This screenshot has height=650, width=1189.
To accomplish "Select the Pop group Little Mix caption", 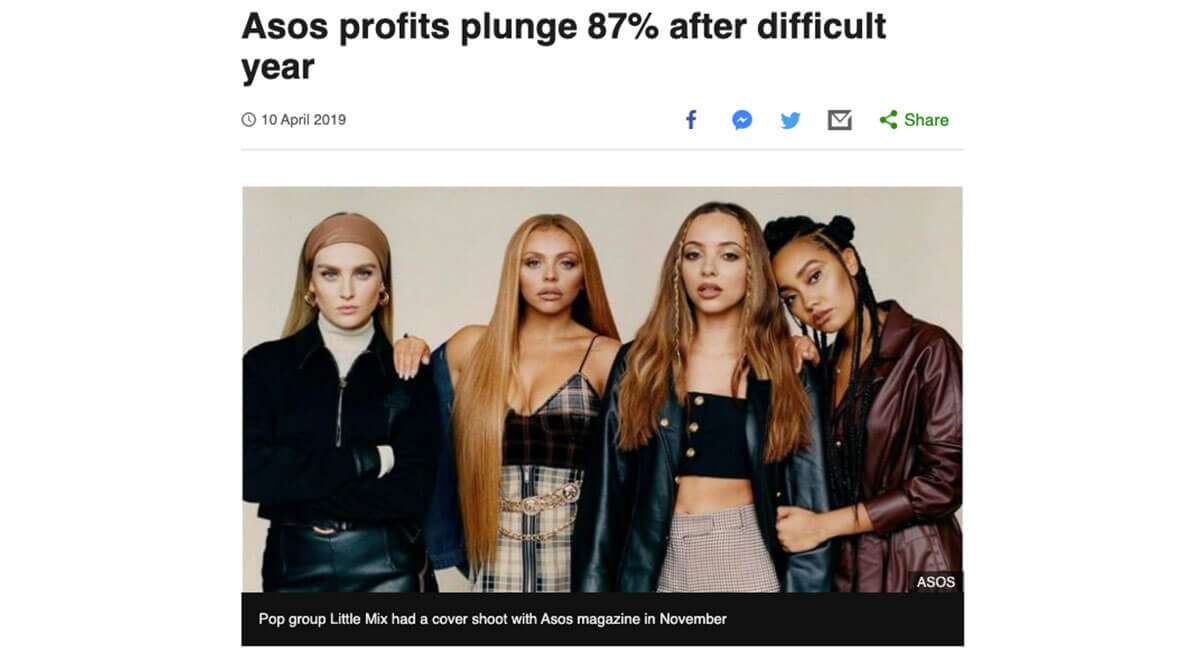I will click(x=492, y=619).
